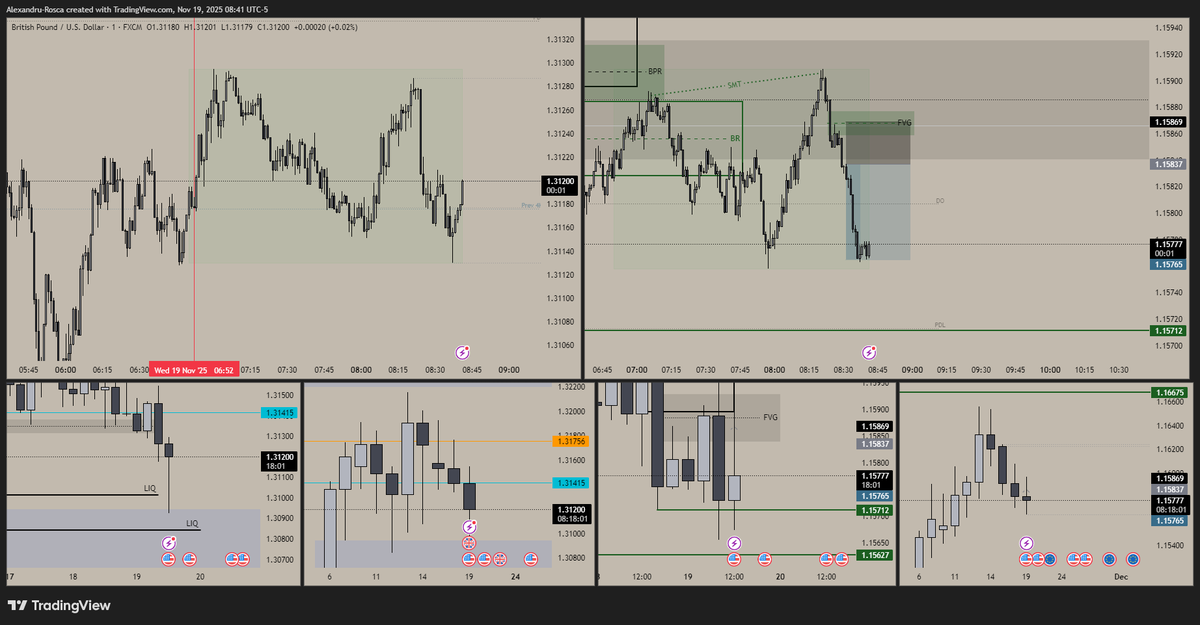The width and height of the screenshot is (1200, 625).
Task: Click the blue 1.15765 label in the top right chart
Action: pyautogui.click(x=1169, y=264)
